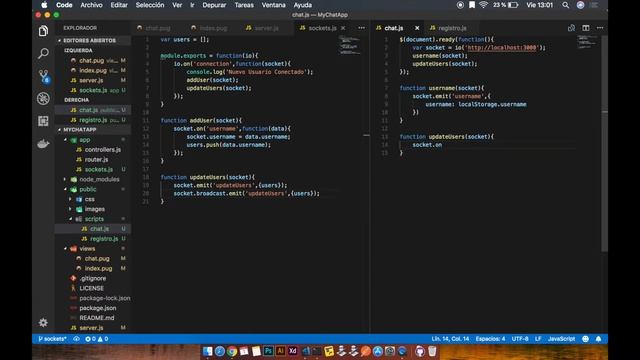This screenshot has height=360, width=640.
Task: Open Spotlight search in menu bar
Action: point(565,5)
